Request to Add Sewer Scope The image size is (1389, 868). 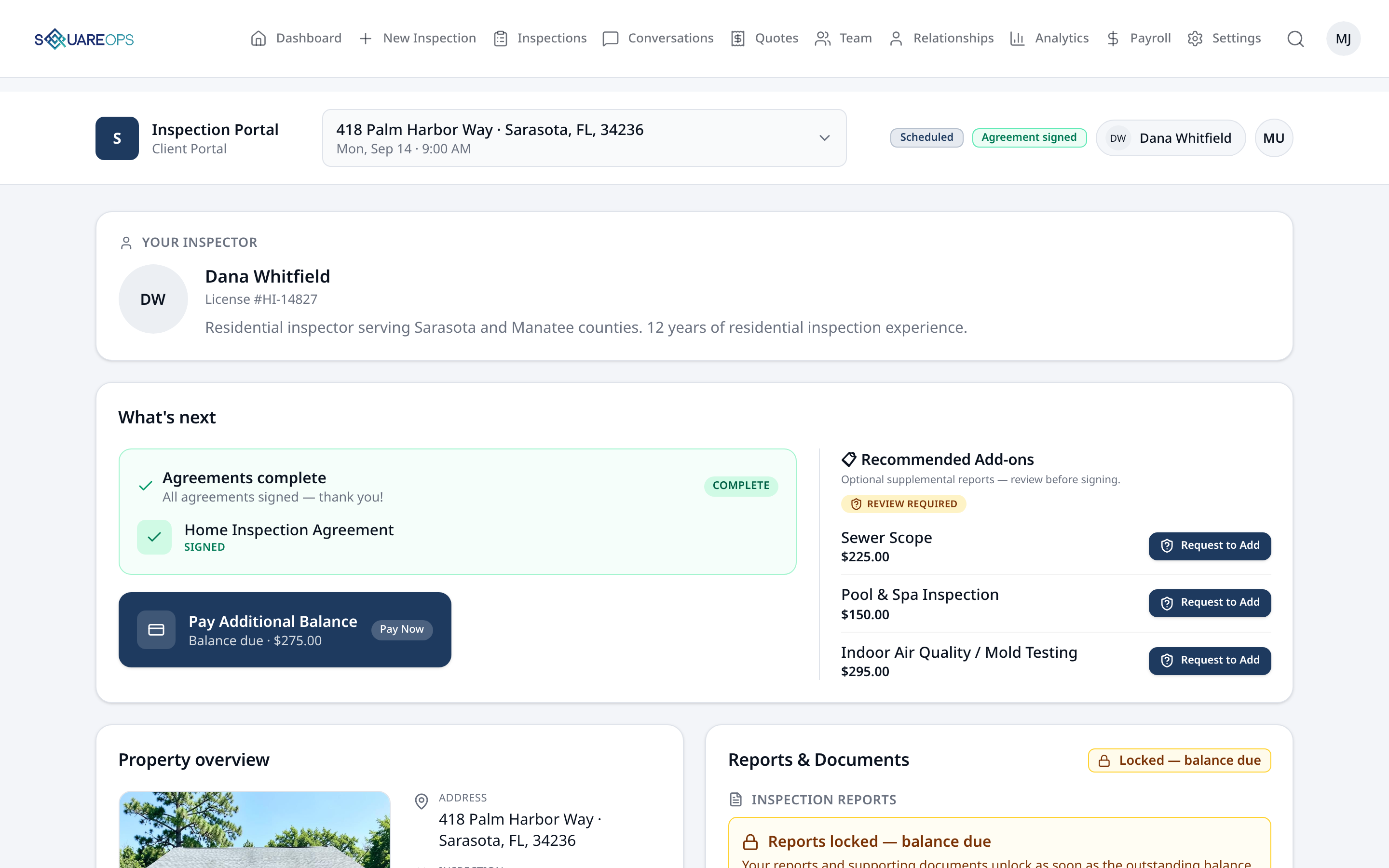pos(1210,546)
